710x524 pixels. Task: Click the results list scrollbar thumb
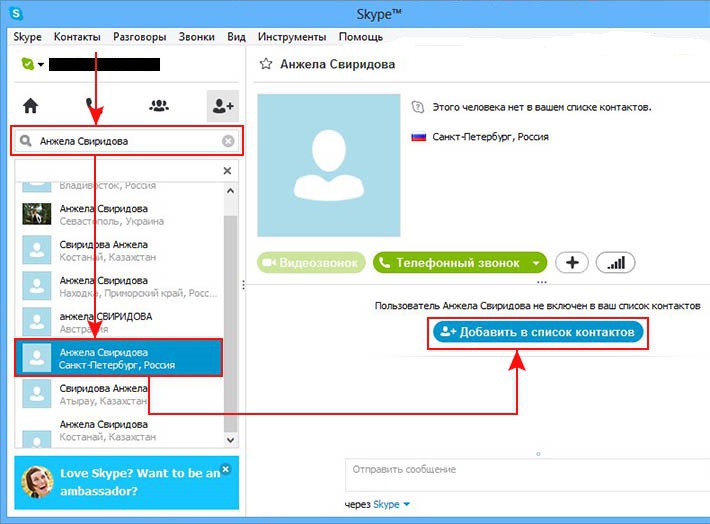click(x=230, y=323)
